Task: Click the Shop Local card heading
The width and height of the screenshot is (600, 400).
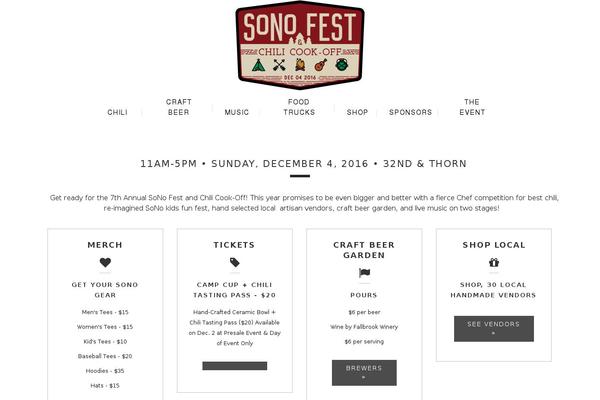Action: tap(494, 245)
